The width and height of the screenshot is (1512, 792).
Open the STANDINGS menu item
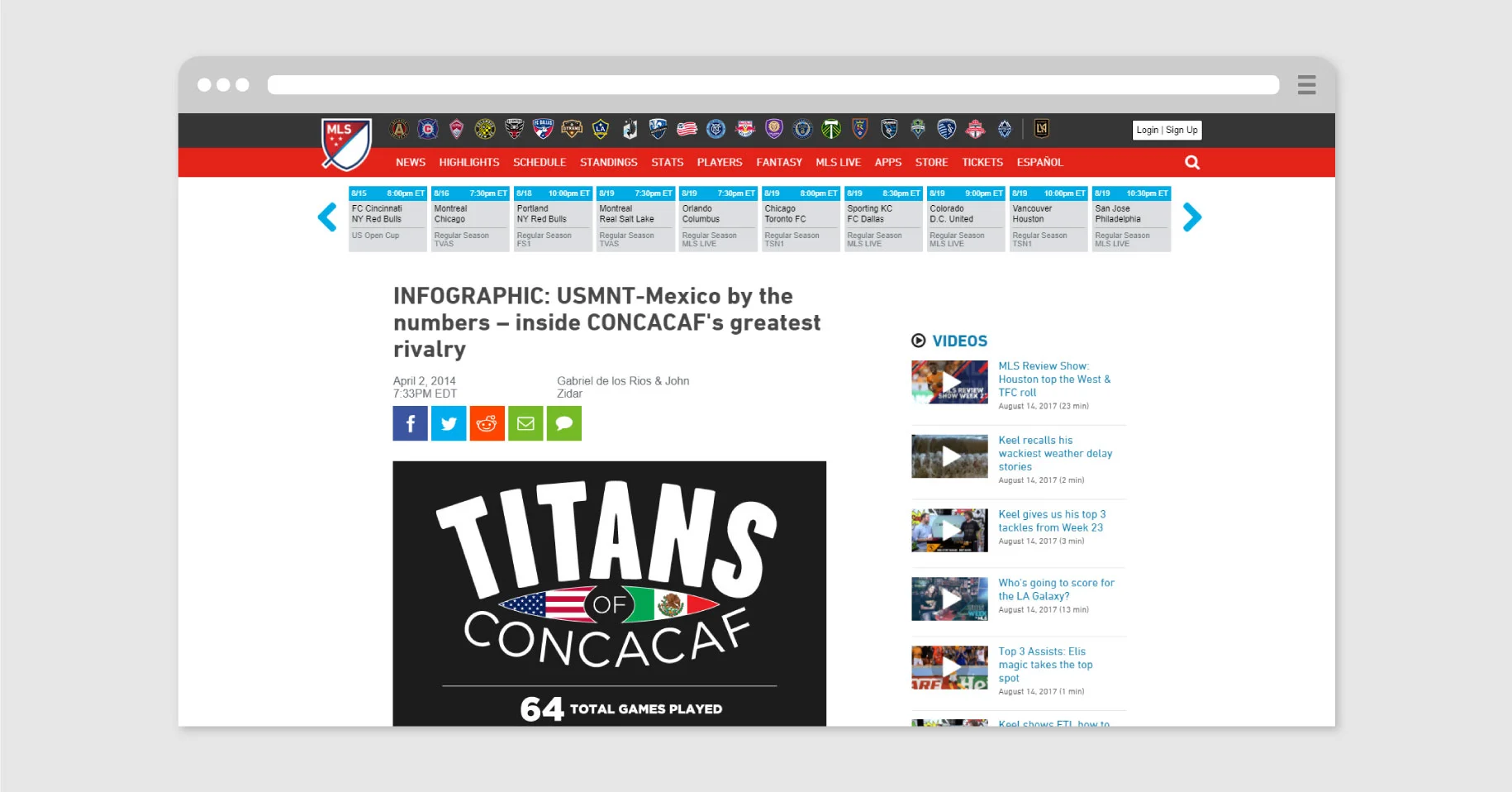(609, 163)
